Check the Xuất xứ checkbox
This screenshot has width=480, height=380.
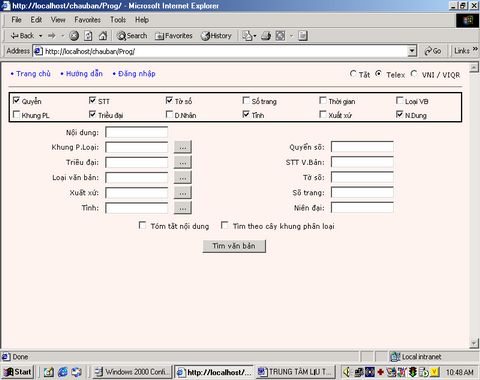point(323,114)
